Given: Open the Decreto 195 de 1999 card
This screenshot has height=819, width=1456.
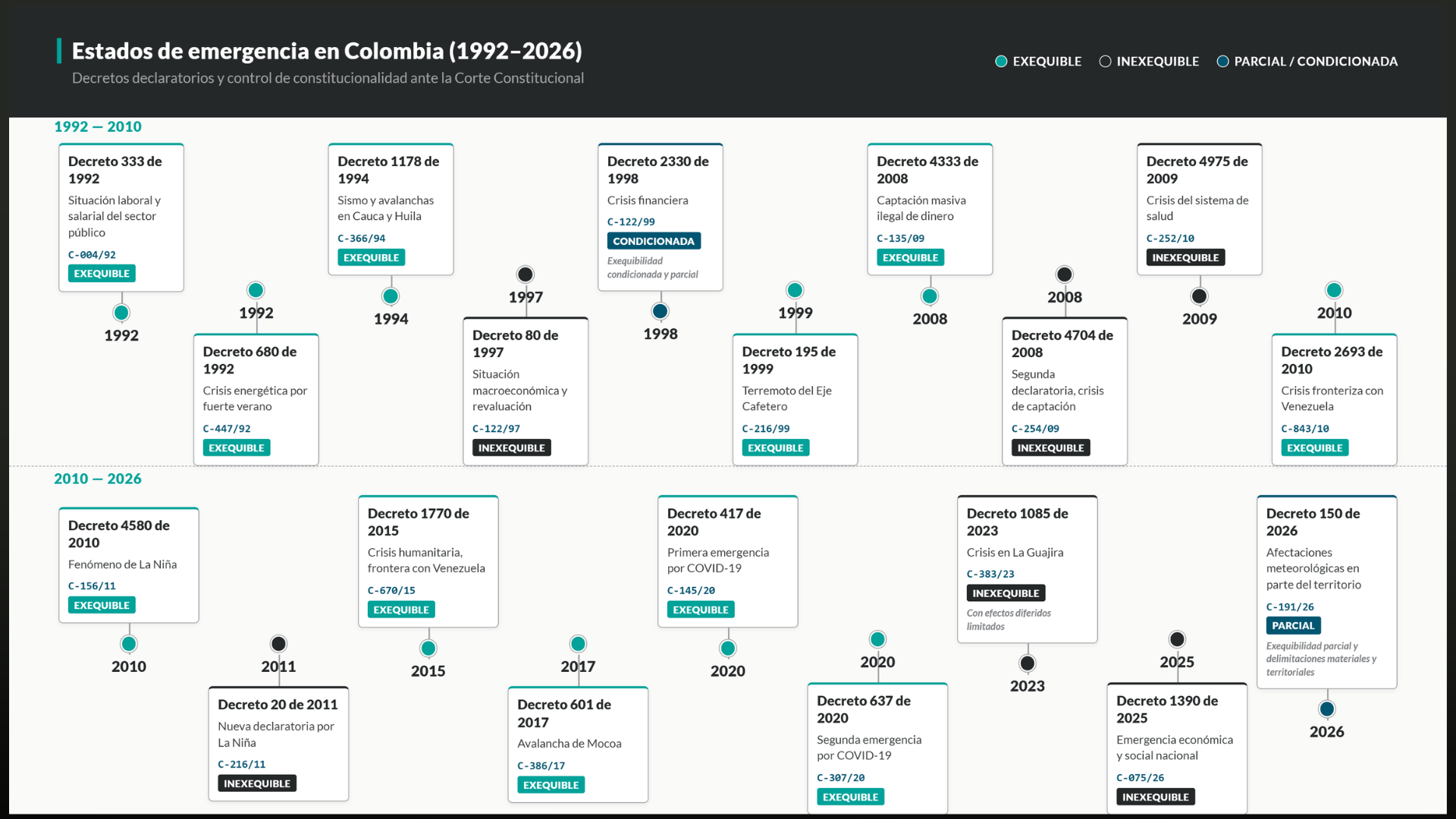Looking at the screenshot, I should (795, 399).
